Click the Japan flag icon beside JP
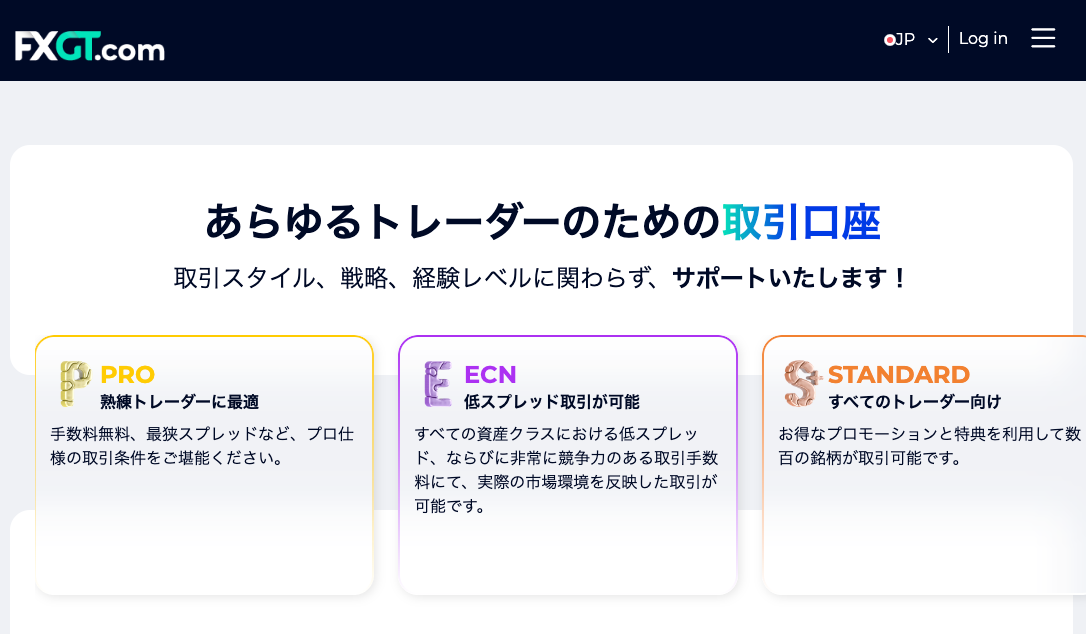The image size is (1086, 634). coord(889,40)
